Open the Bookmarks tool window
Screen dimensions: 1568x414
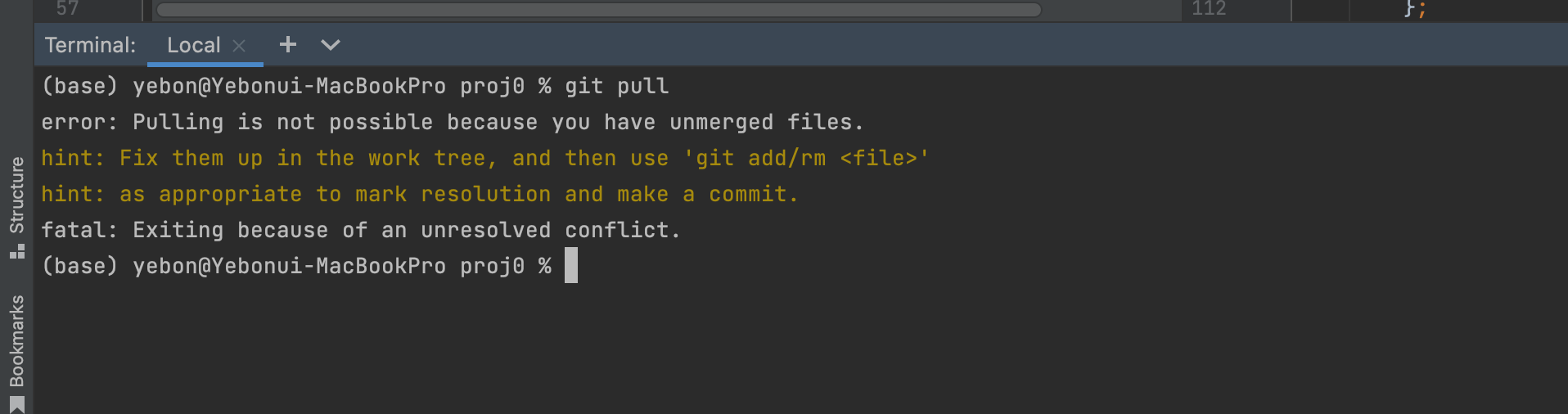17,340
